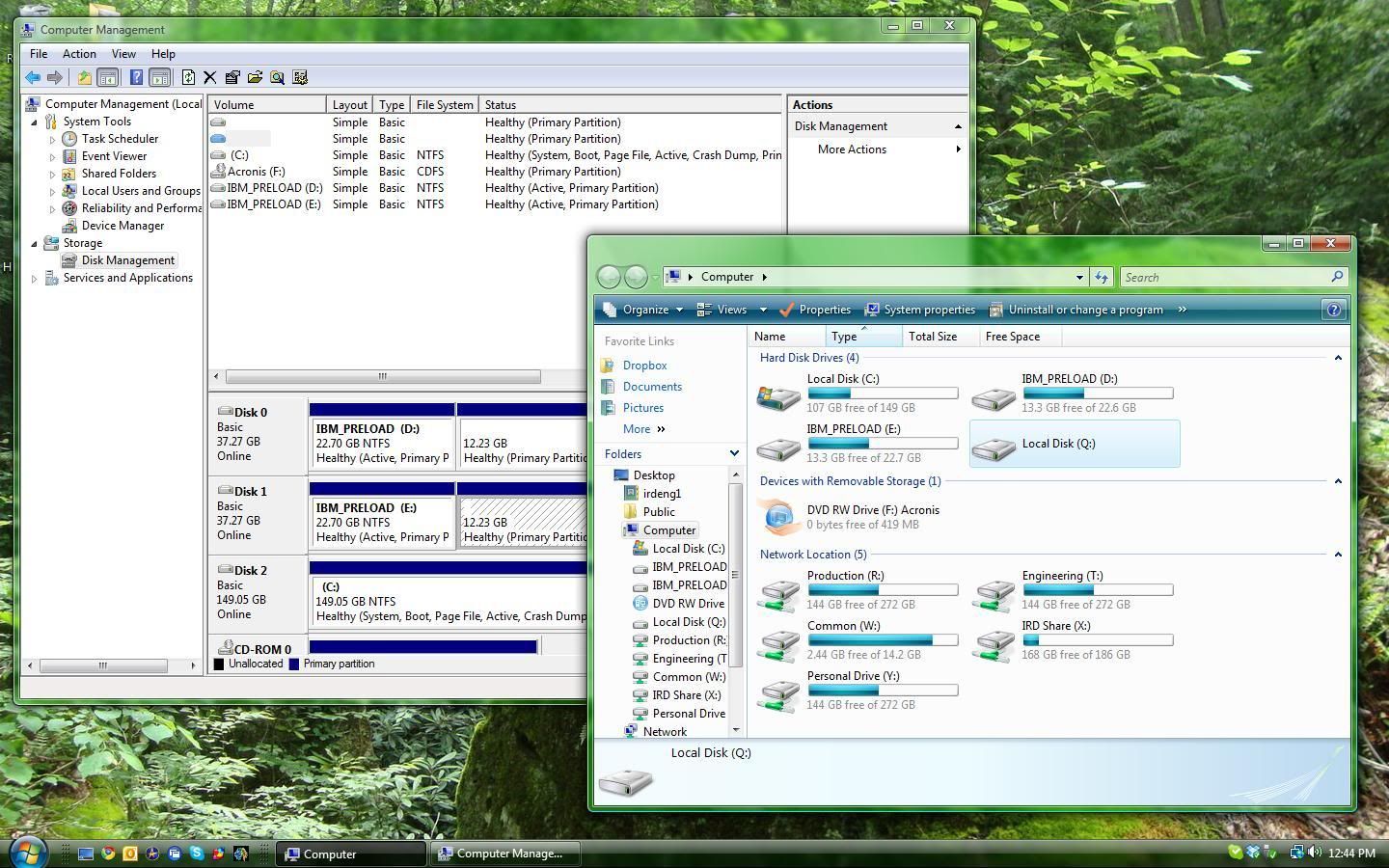Image resolution: width=1389 pixels, height=868 pixels.
Task: Open the Action menu
Action: [79, 54]
